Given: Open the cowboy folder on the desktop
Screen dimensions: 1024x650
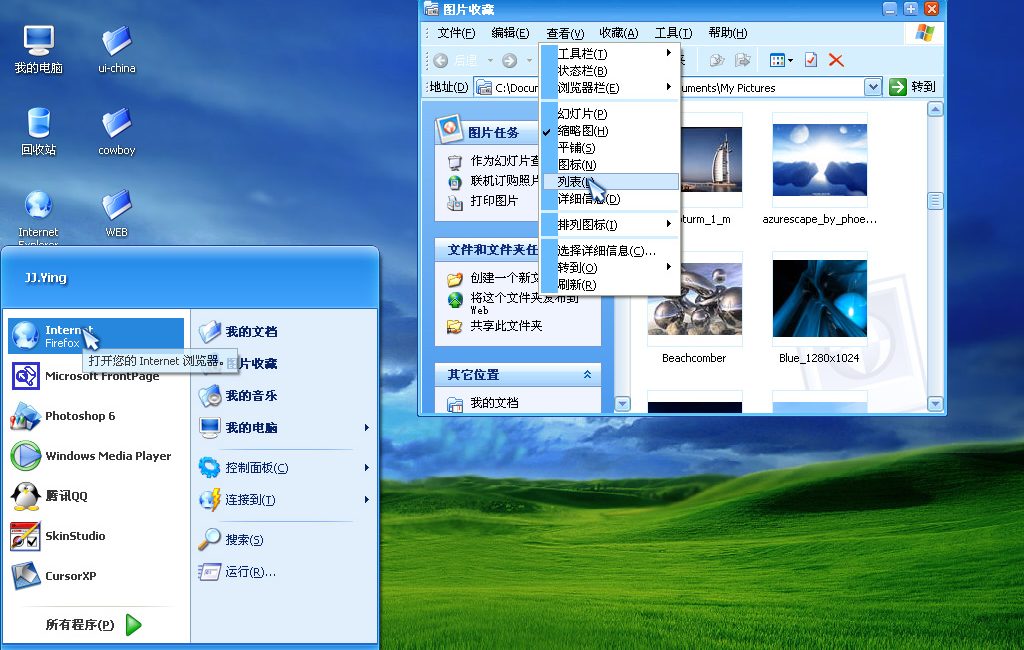Looking at the screenshot, I should pos(117,131).
